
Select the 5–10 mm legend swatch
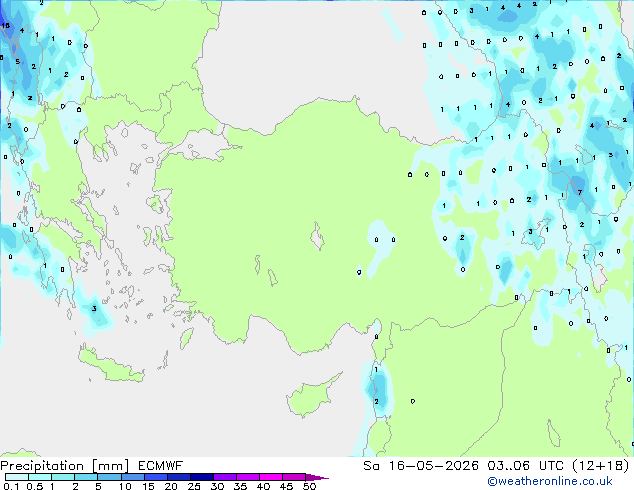click(109, 477)
